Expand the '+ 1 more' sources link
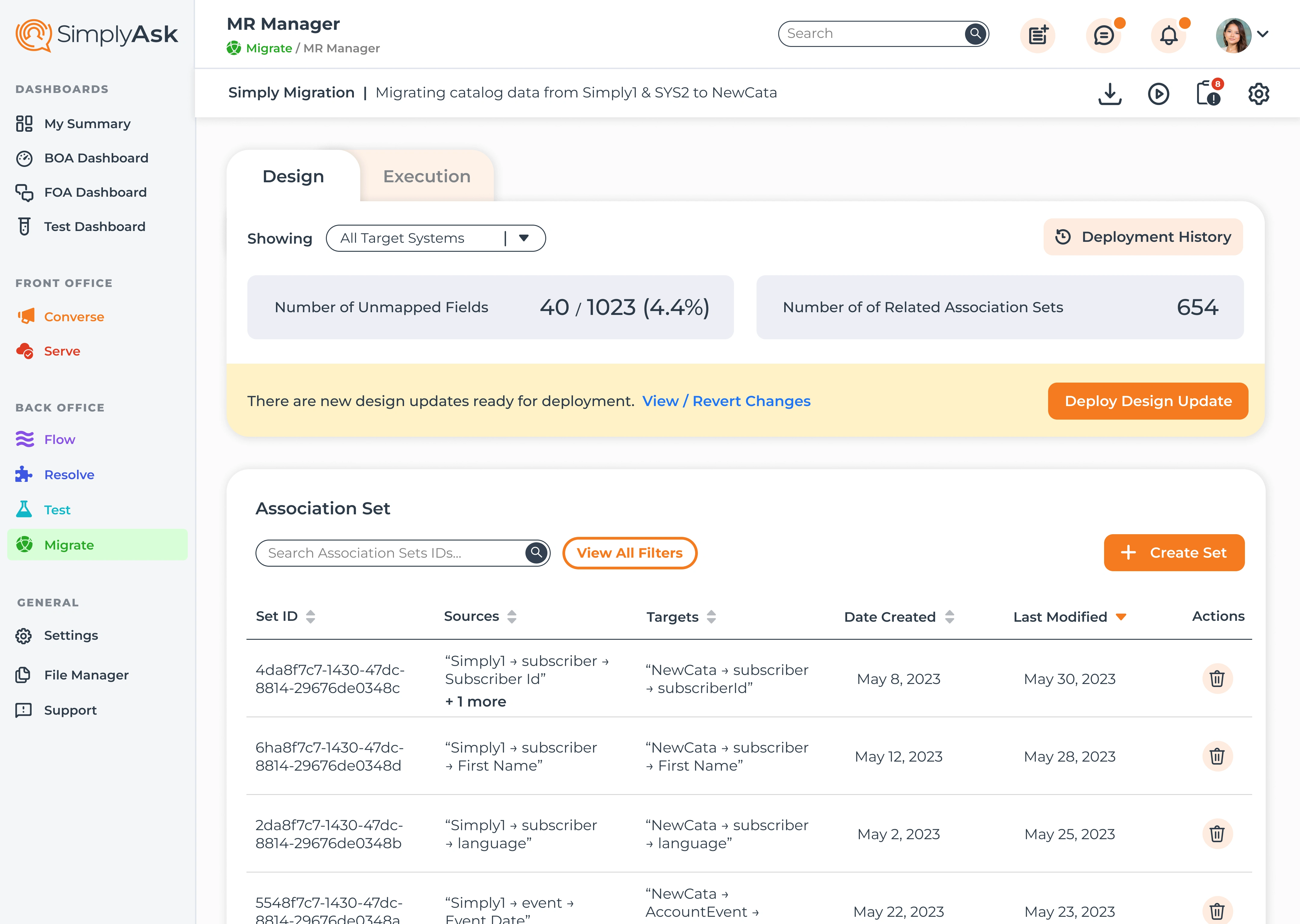The width and height of the screenshot is (1300, 924). click(475, 701)
